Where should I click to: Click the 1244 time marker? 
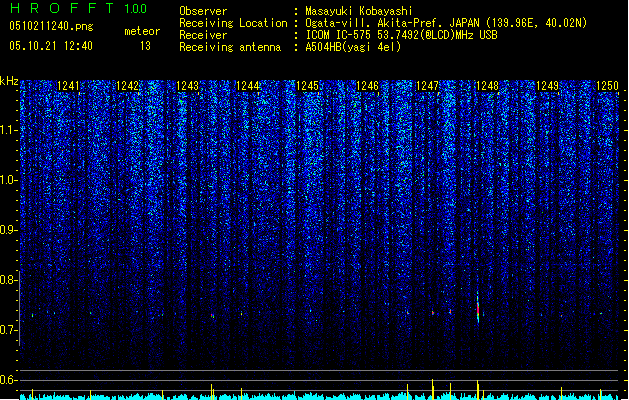248,86
